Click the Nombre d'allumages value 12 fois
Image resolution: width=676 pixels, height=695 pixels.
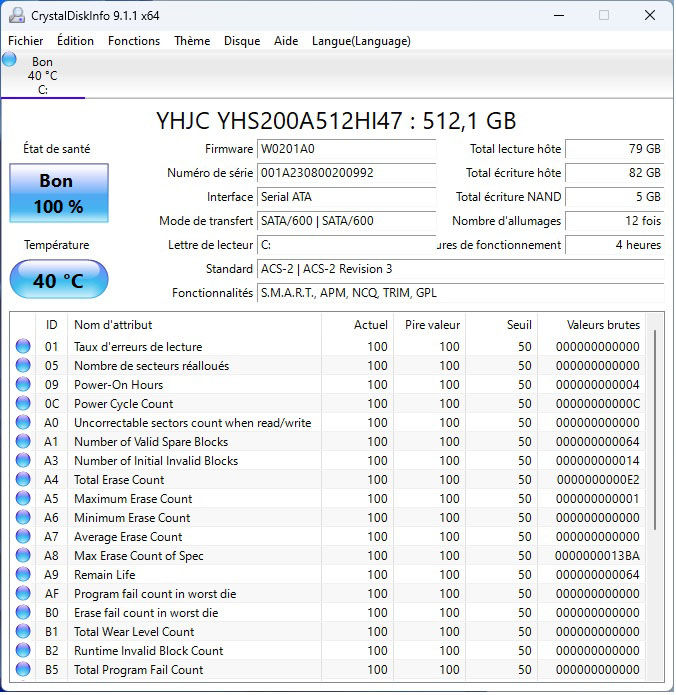[x=615, y=221]
